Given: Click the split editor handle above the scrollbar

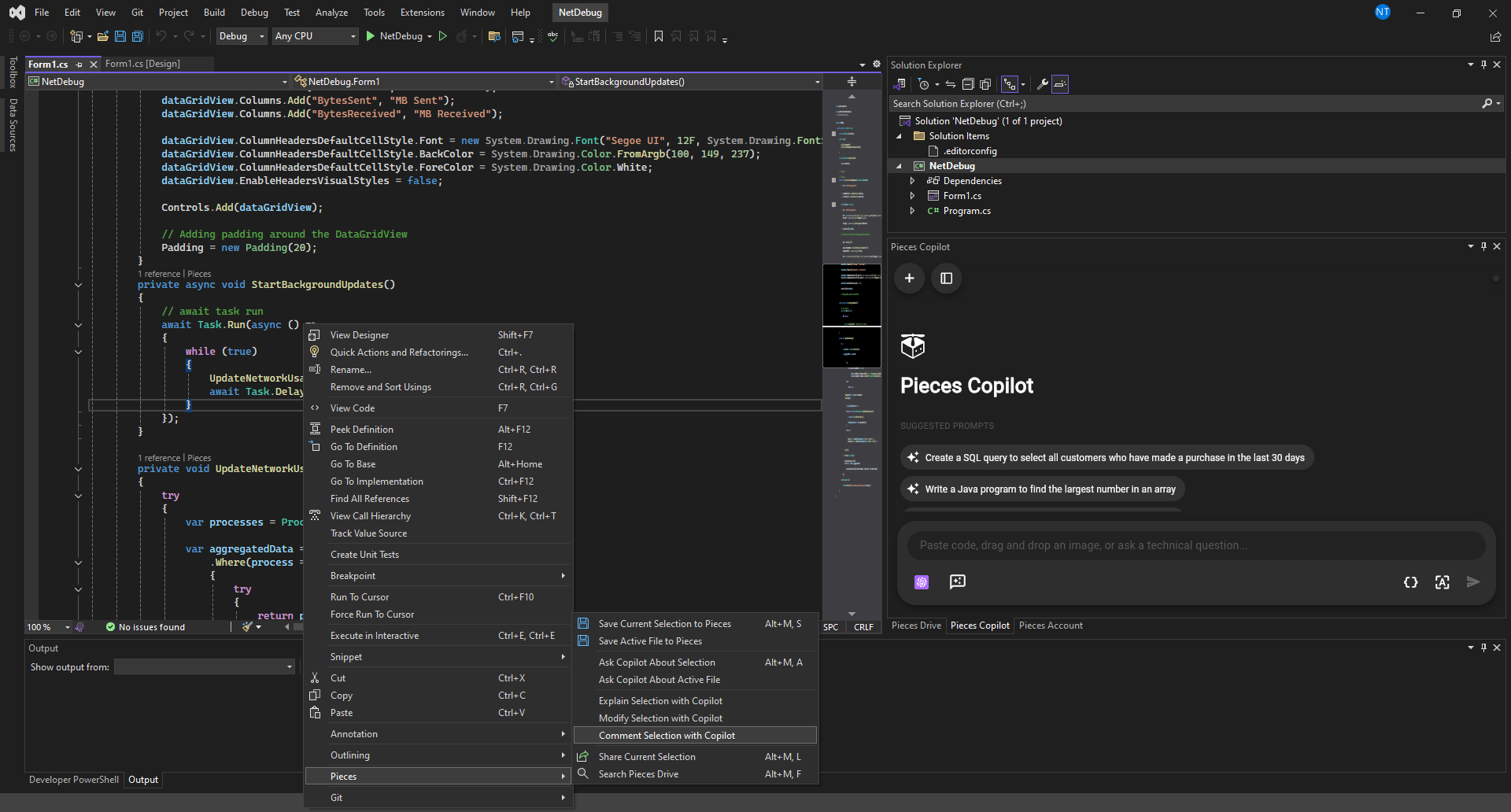Looking at the screenshot, I should [x=852, y=81].
